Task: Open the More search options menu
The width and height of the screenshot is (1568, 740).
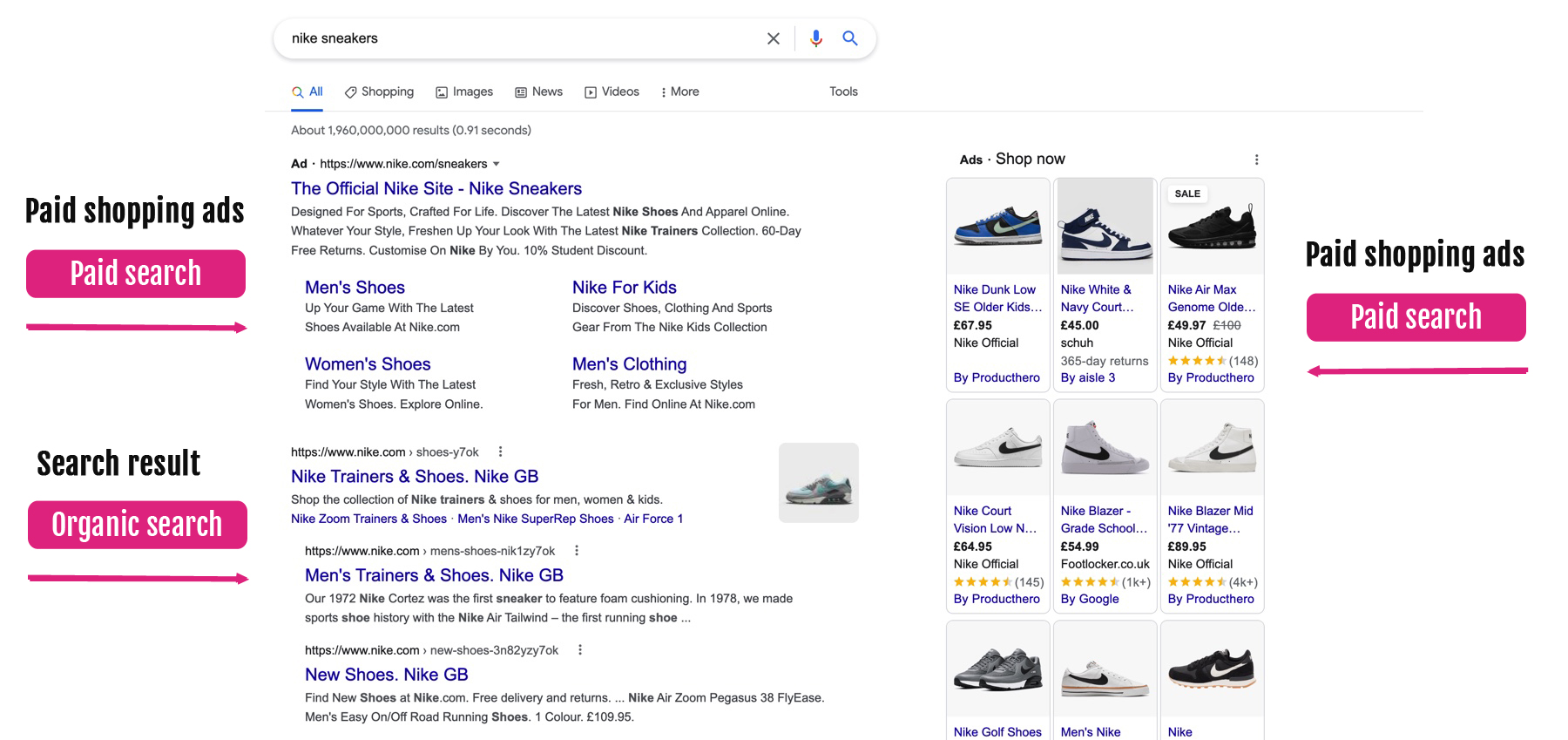Action: (679, 92)
